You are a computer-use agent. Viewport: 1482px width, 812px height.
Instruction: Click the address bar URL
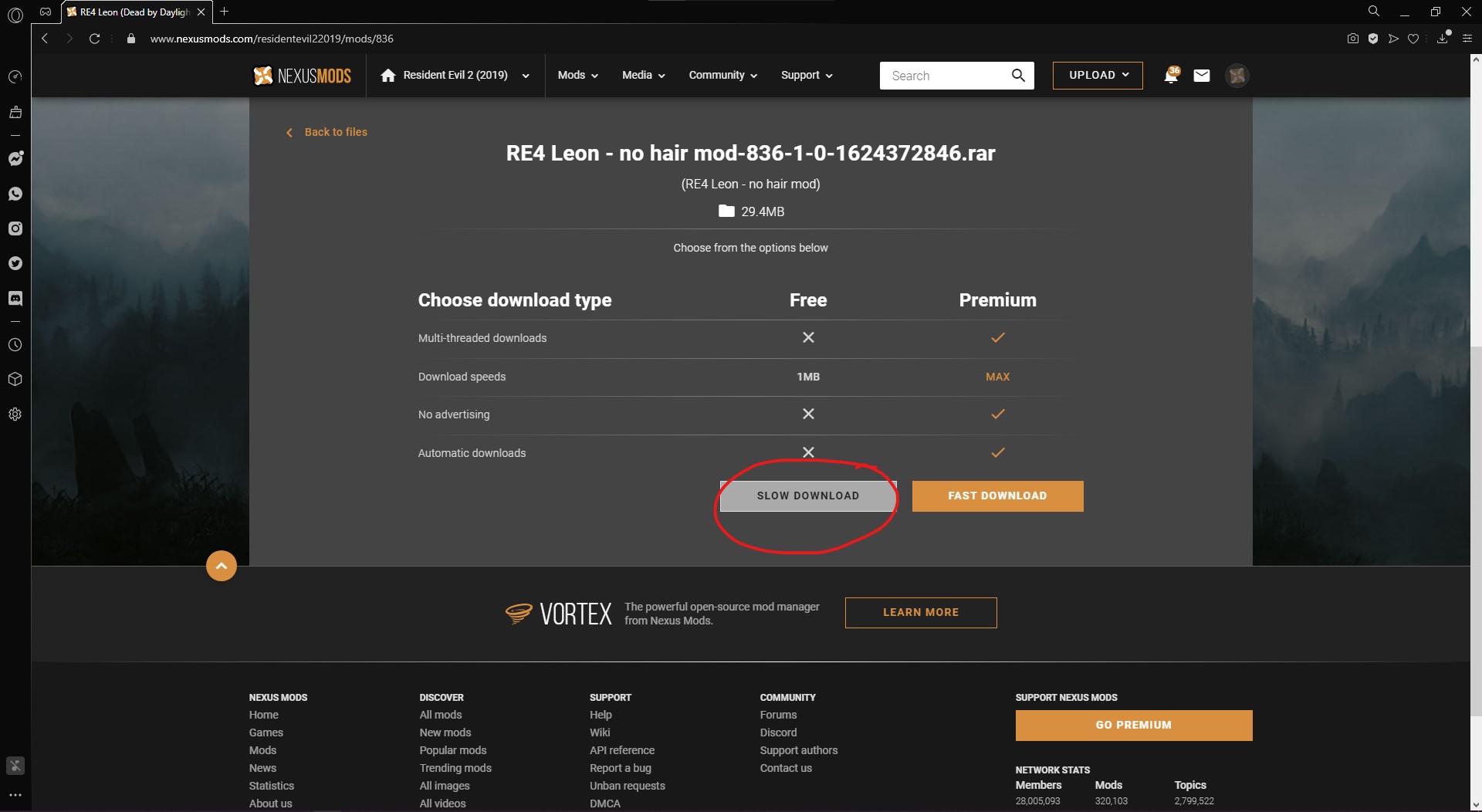point(272,39)
